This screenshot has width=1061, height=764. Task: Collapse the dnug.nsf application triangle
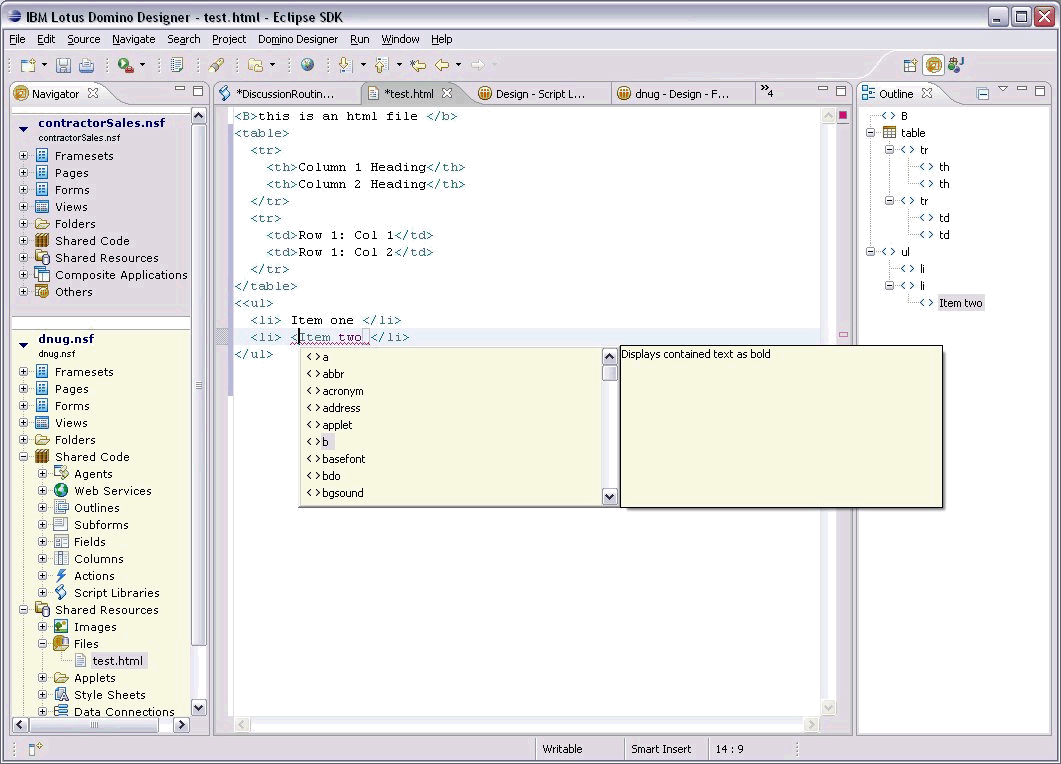click(24, 344)
